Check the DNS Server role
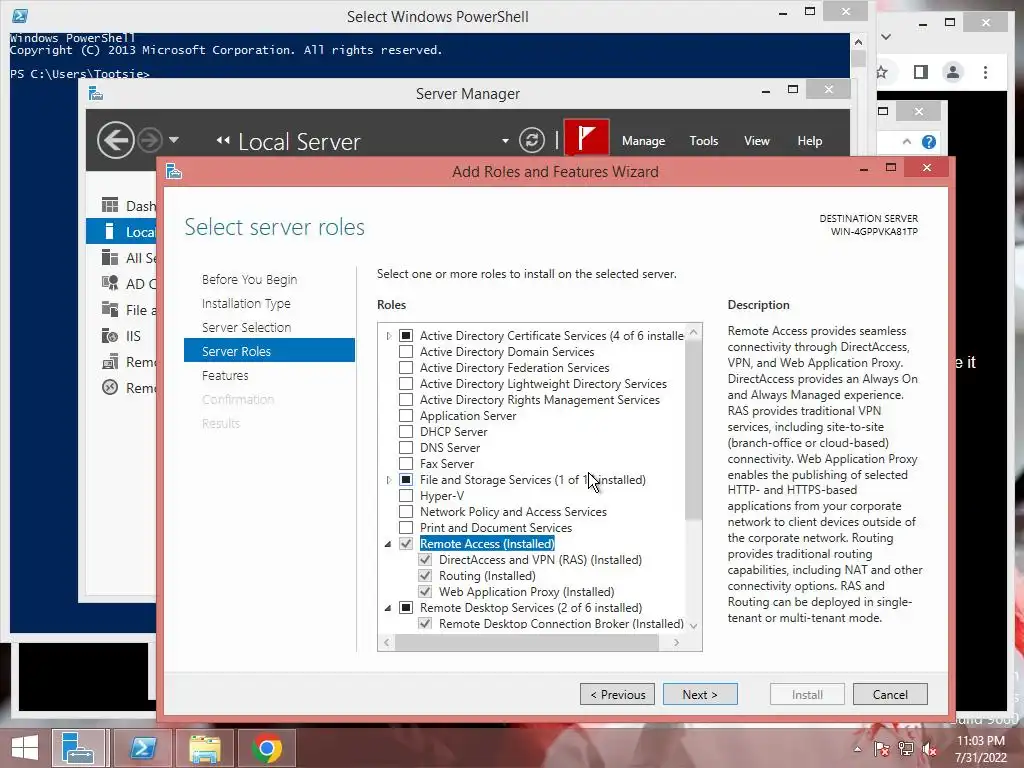 tap(406, 447)
